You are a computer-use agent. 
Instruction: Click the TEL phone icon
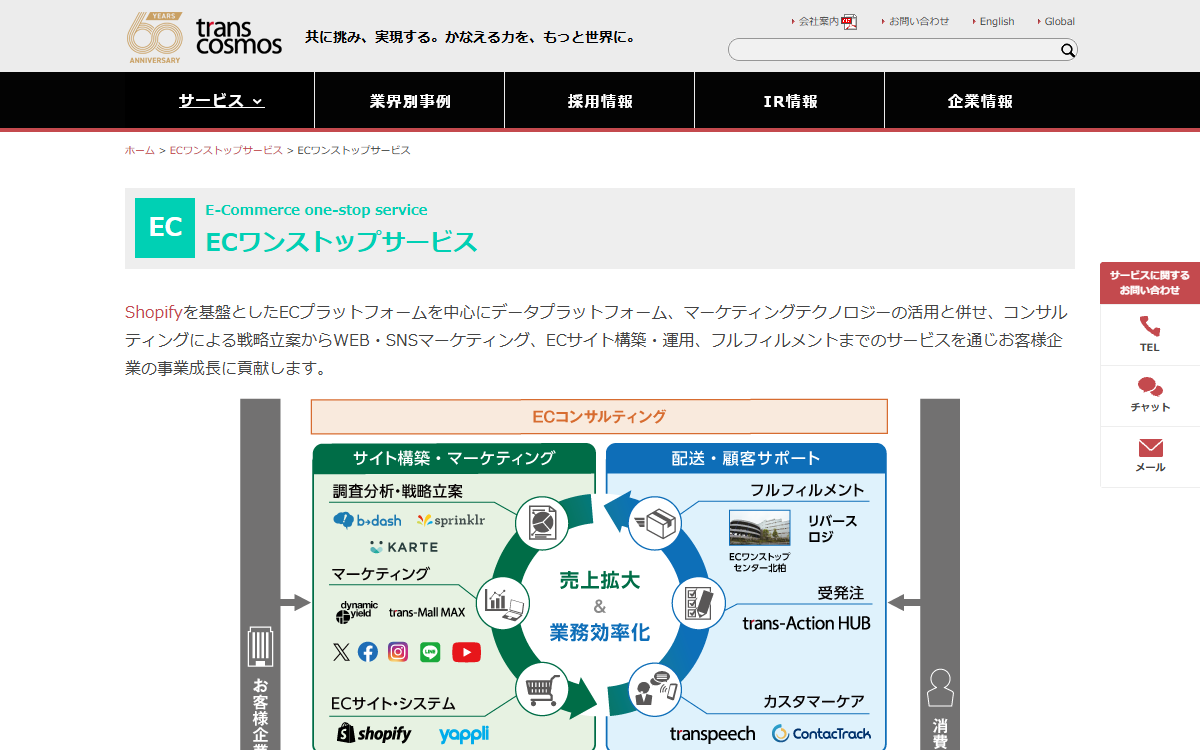pos(1150,326)
